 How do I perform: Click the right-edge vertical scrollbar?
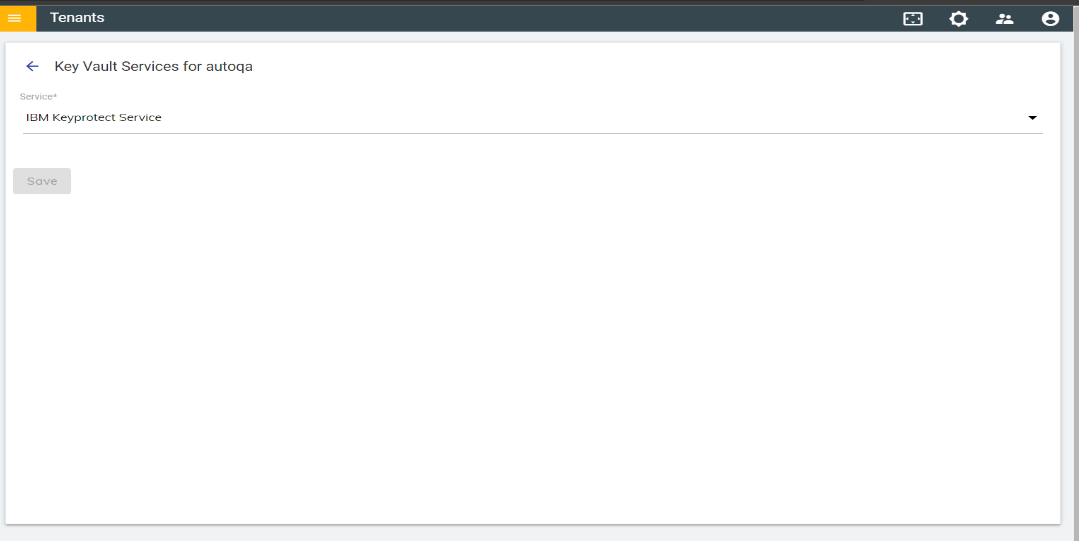pyautogui.click(x=1074, y=280)
